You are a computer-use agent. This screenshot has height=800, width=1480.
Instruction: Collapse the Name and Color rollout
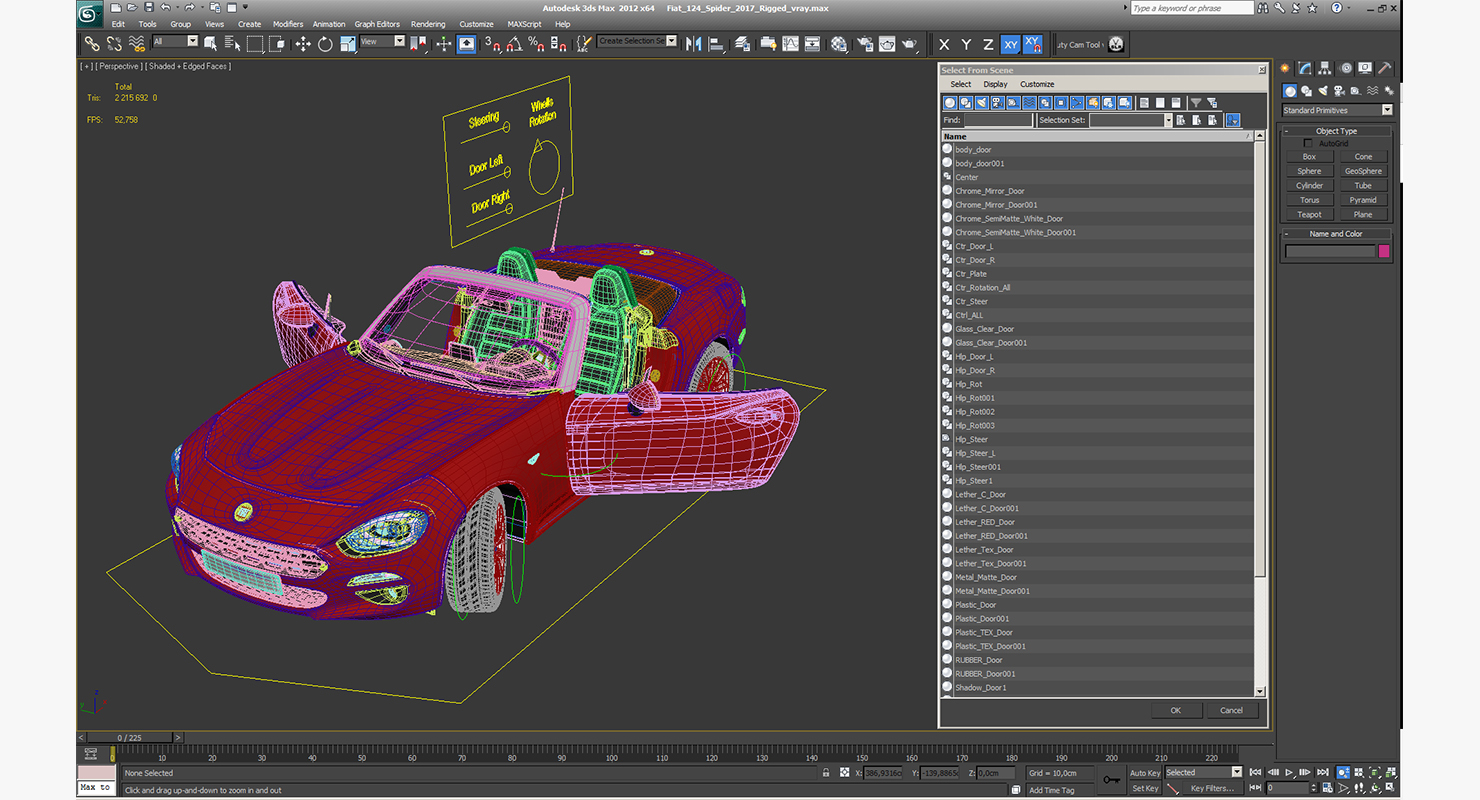(x=1337, y=234)
